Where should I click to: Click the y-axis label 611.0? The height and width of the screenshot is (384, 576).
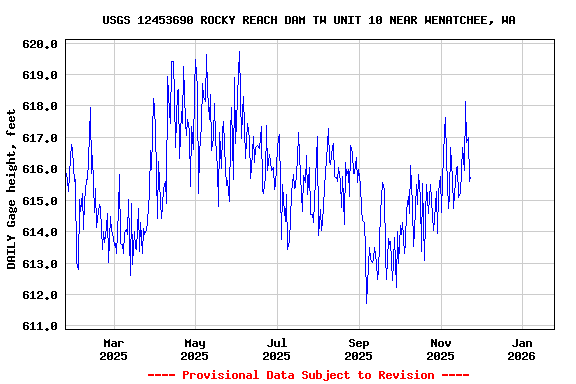pyautogui.click(x=40, y=326)
